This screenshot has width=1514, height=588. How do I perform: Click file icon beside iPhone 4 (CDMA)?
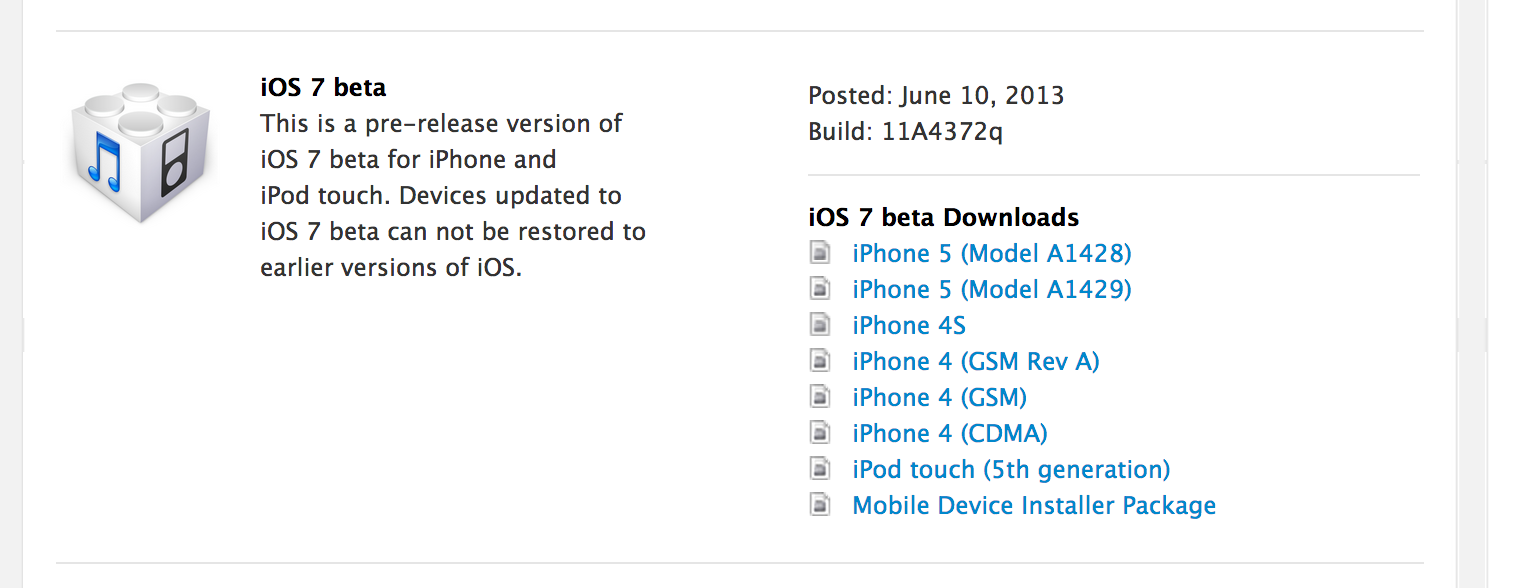820,433
